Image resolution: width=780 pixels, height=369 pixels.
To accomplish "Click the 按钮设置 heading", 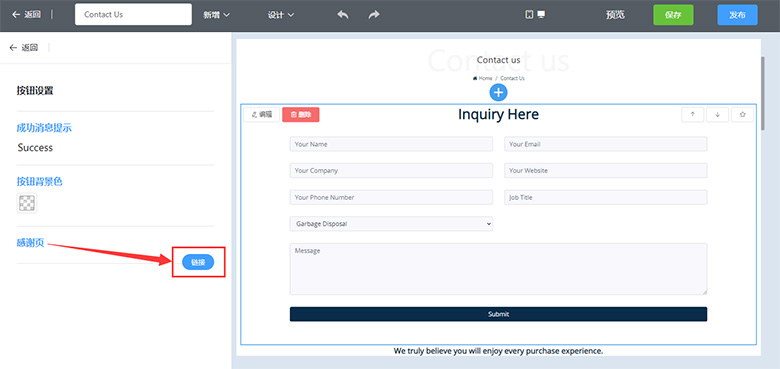I will pos(35,91).
